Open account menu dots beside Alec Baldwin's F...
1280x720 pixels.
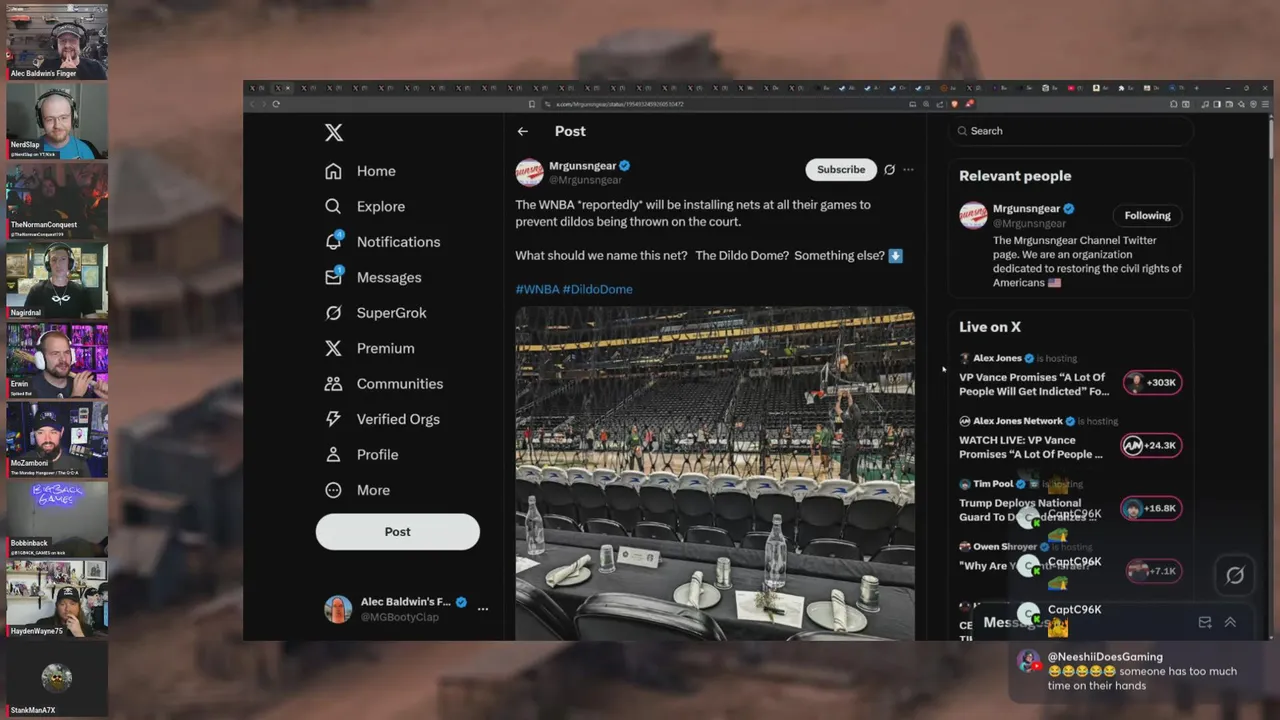[x=483, y=609]
